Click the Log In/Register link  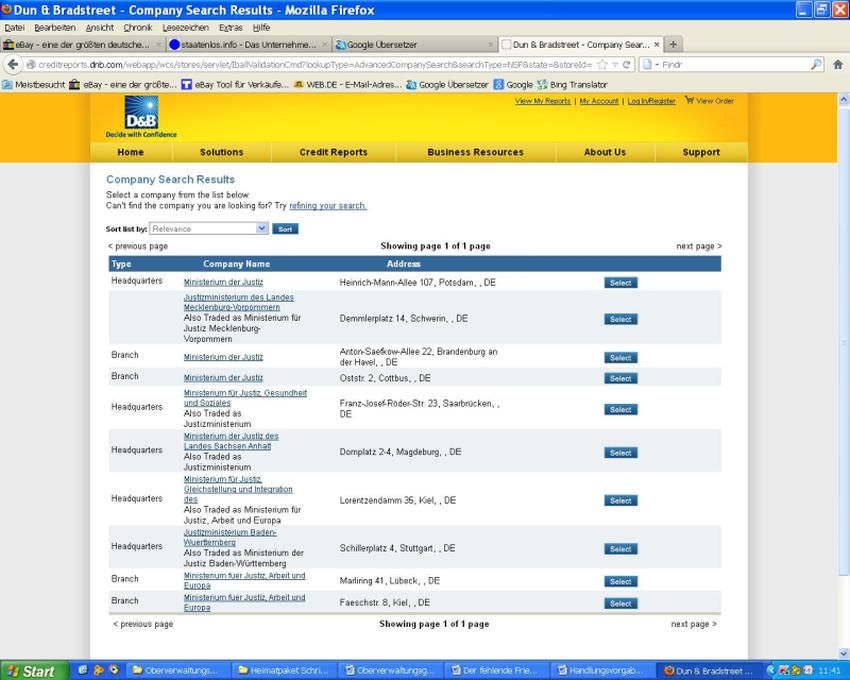click(x=652, y=101)
